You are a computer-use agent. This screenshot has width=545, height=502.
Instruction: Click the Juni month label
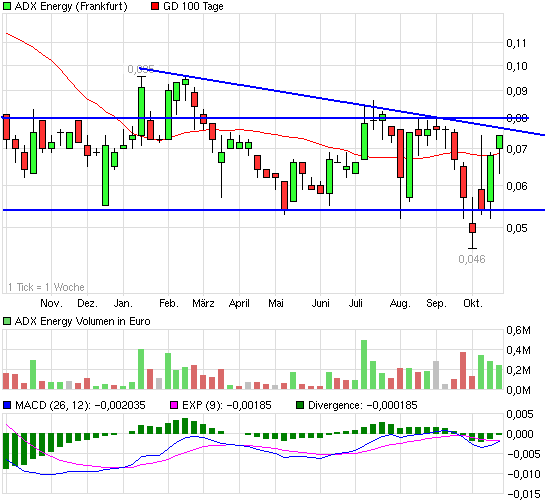pyautogui.click(x=320, y=303)
